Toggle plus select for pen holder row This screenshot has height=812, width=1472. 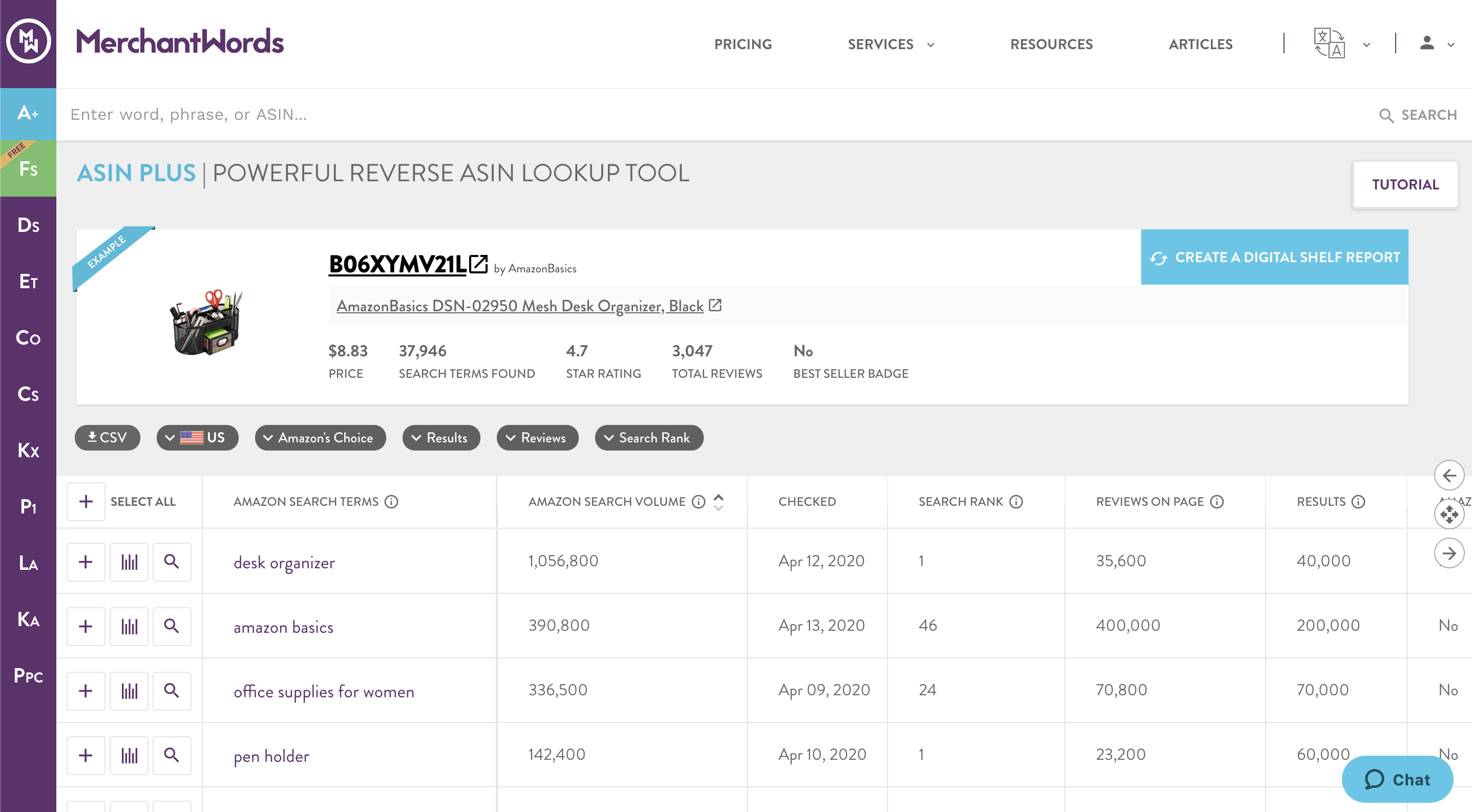86,756
